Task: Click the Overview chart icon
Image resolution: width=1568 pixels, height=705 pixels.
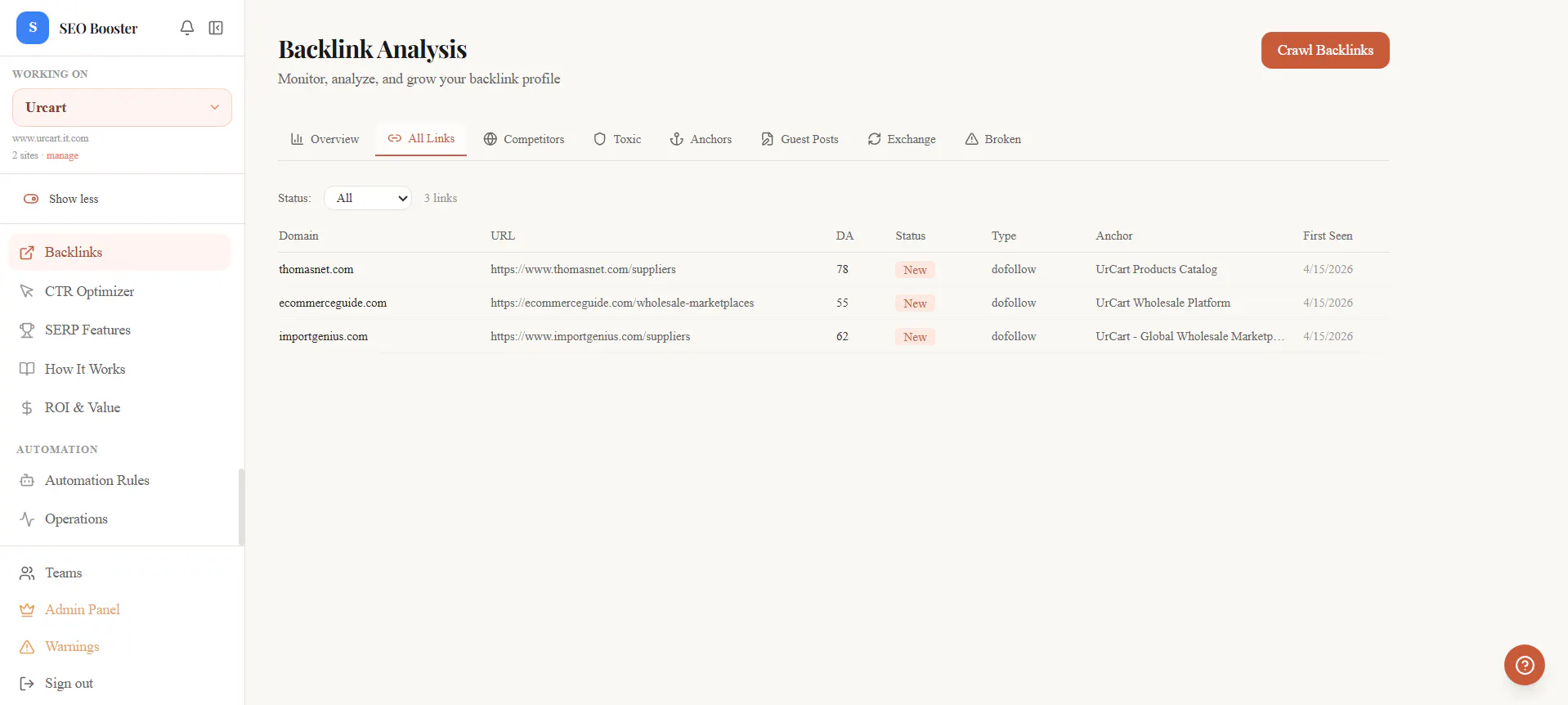Action: pos(298,139)
